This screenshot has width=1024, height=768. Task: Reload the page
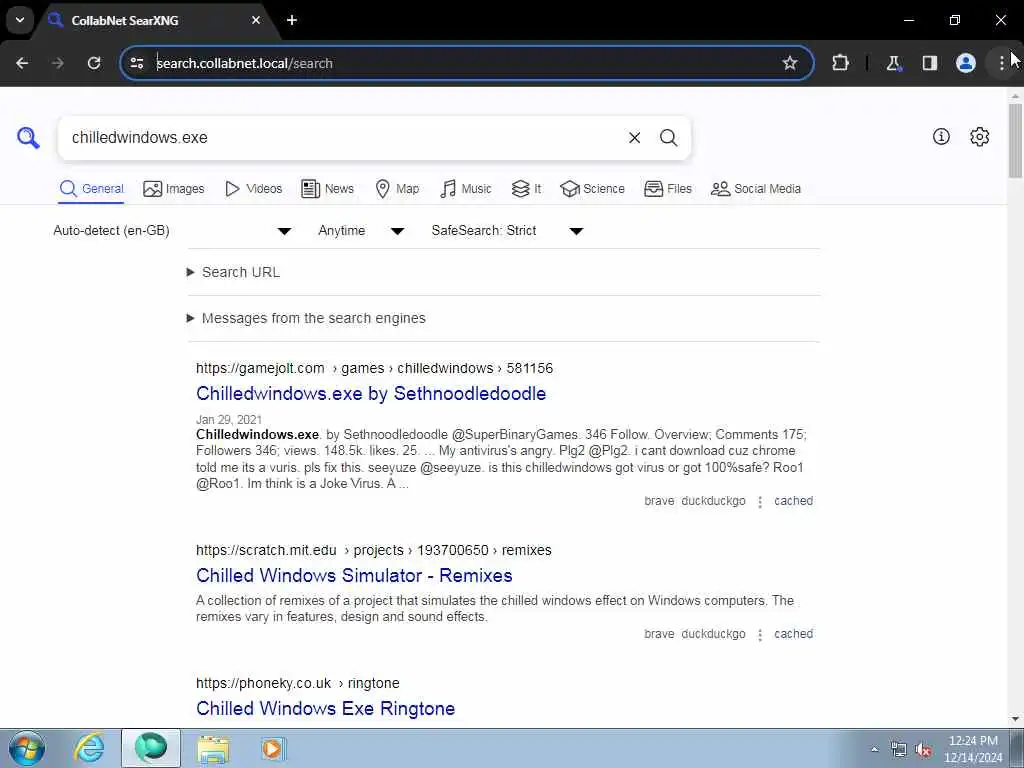(94, 63)
